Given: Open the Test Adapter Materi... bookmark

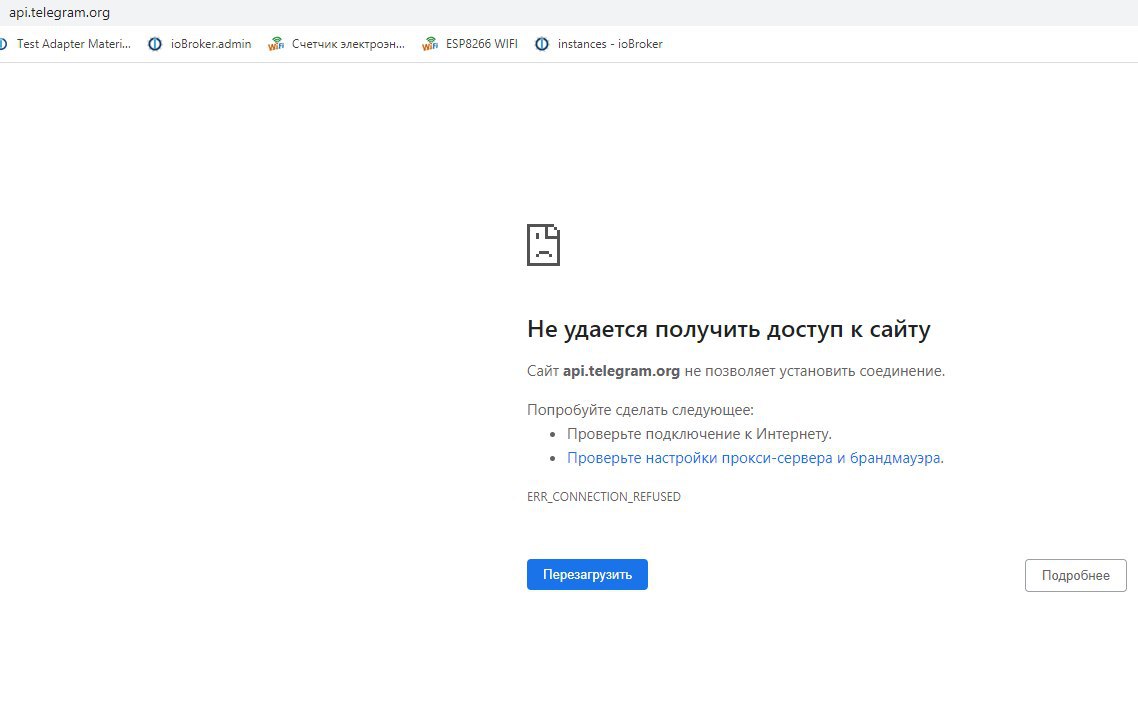Looking at the screenshot, I should 65,44.
